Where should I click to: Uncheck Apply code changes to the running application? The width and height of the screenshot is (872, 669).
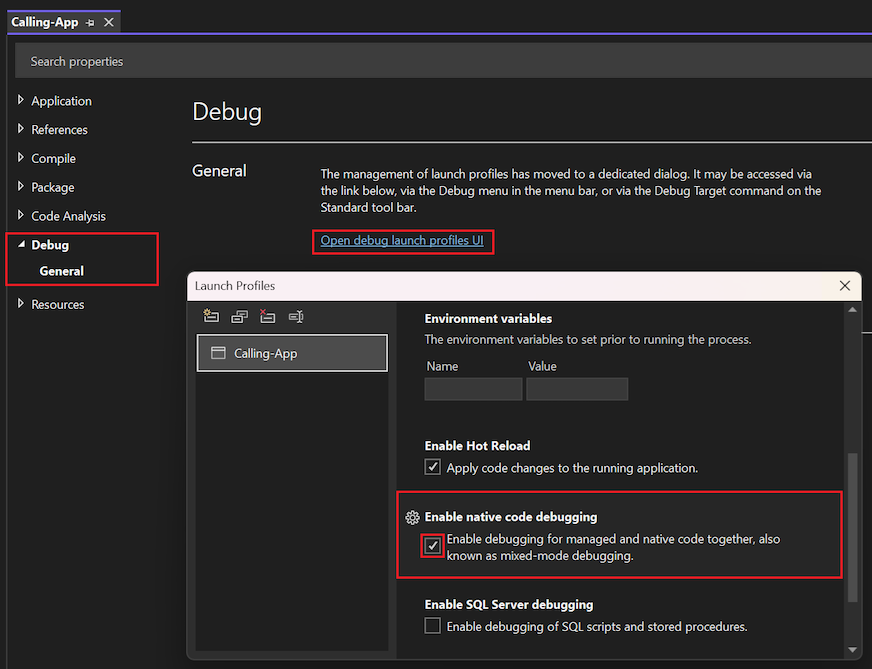pos(432,466)
